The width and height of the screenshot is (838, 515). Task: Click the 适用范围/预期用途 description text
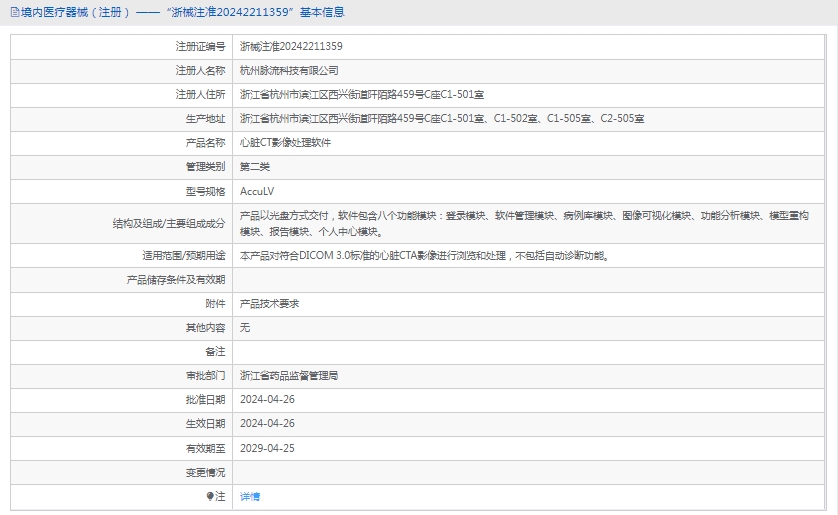[424, 255]
